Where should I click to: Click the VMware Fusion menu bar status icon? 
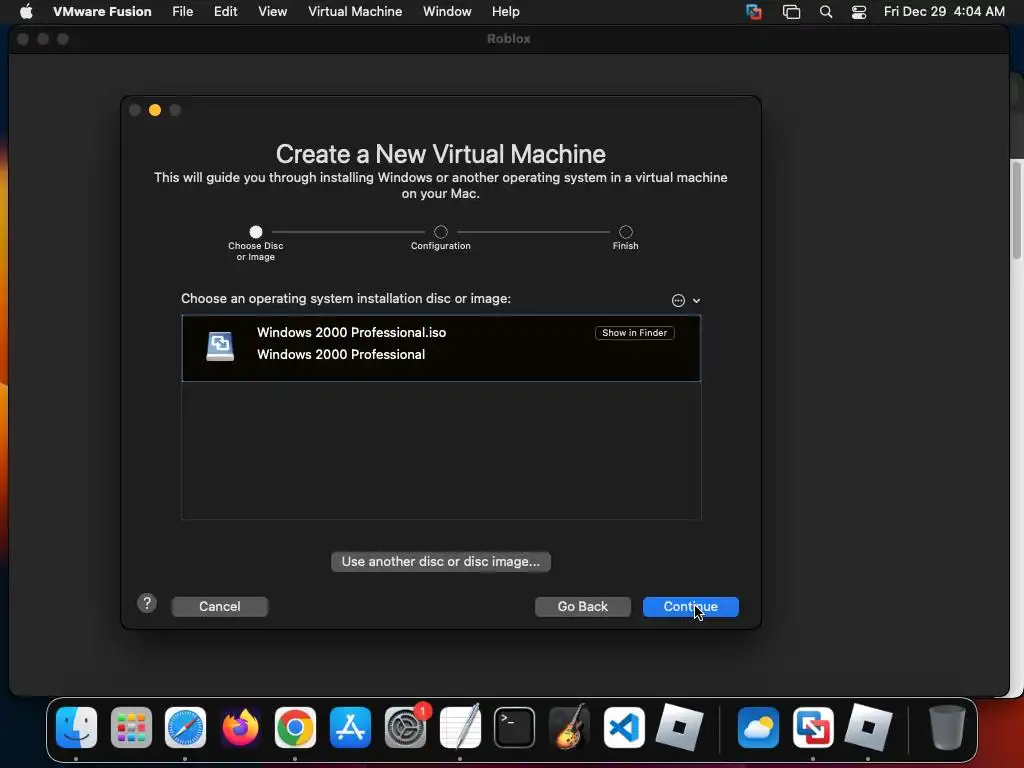754,11
